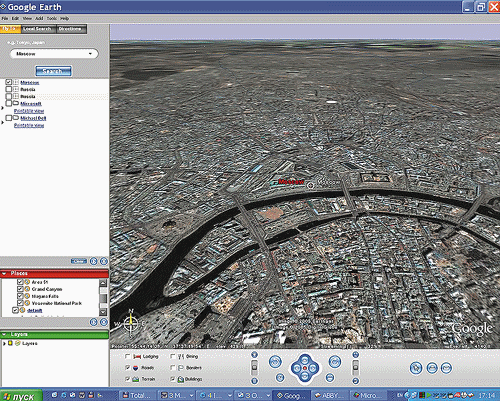The image size is (500, 401).
Task: Open the File menu
Action: pyautogui.click(x=5, y=18)
